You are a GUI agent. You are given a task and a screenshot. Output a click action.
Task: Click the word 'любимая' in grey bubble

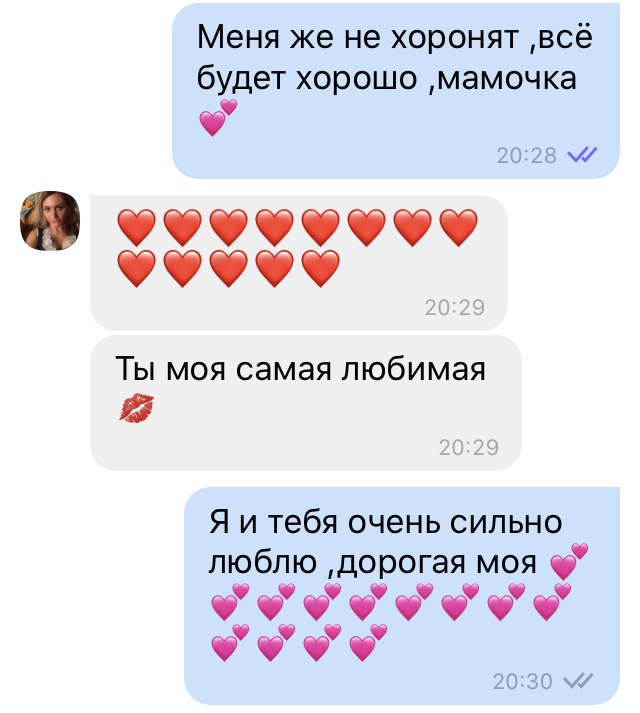pyautogui.click(x=413, y=369)
